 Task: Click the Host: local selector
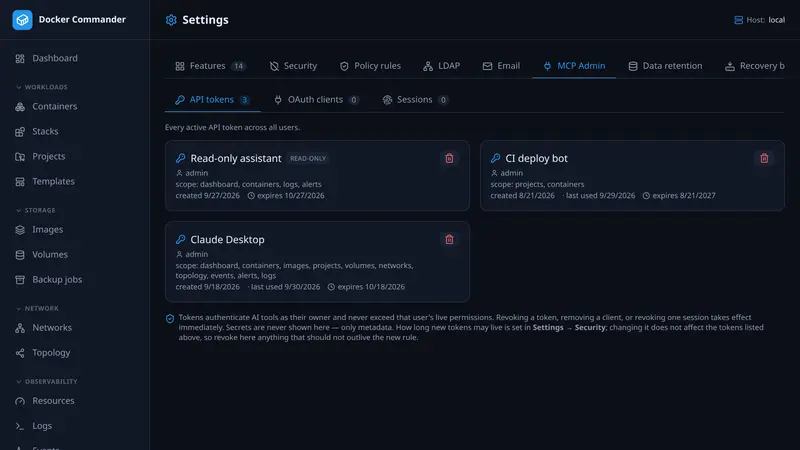point(759,20)
